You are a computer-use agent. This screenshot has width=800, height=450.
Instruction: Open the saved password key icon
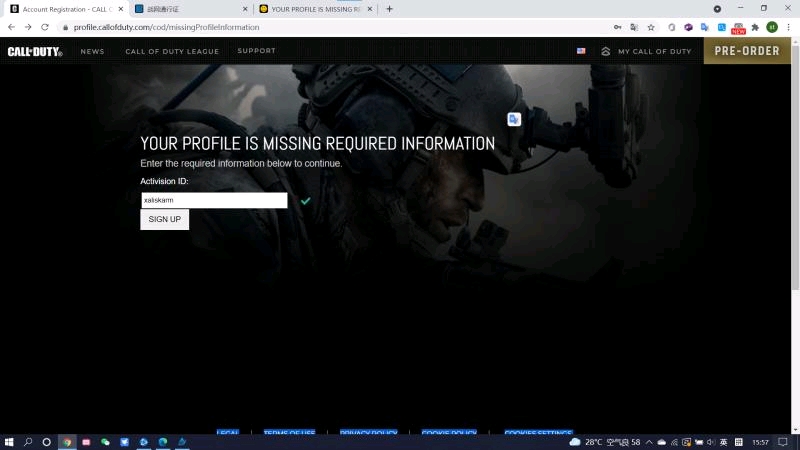(617, 27)
